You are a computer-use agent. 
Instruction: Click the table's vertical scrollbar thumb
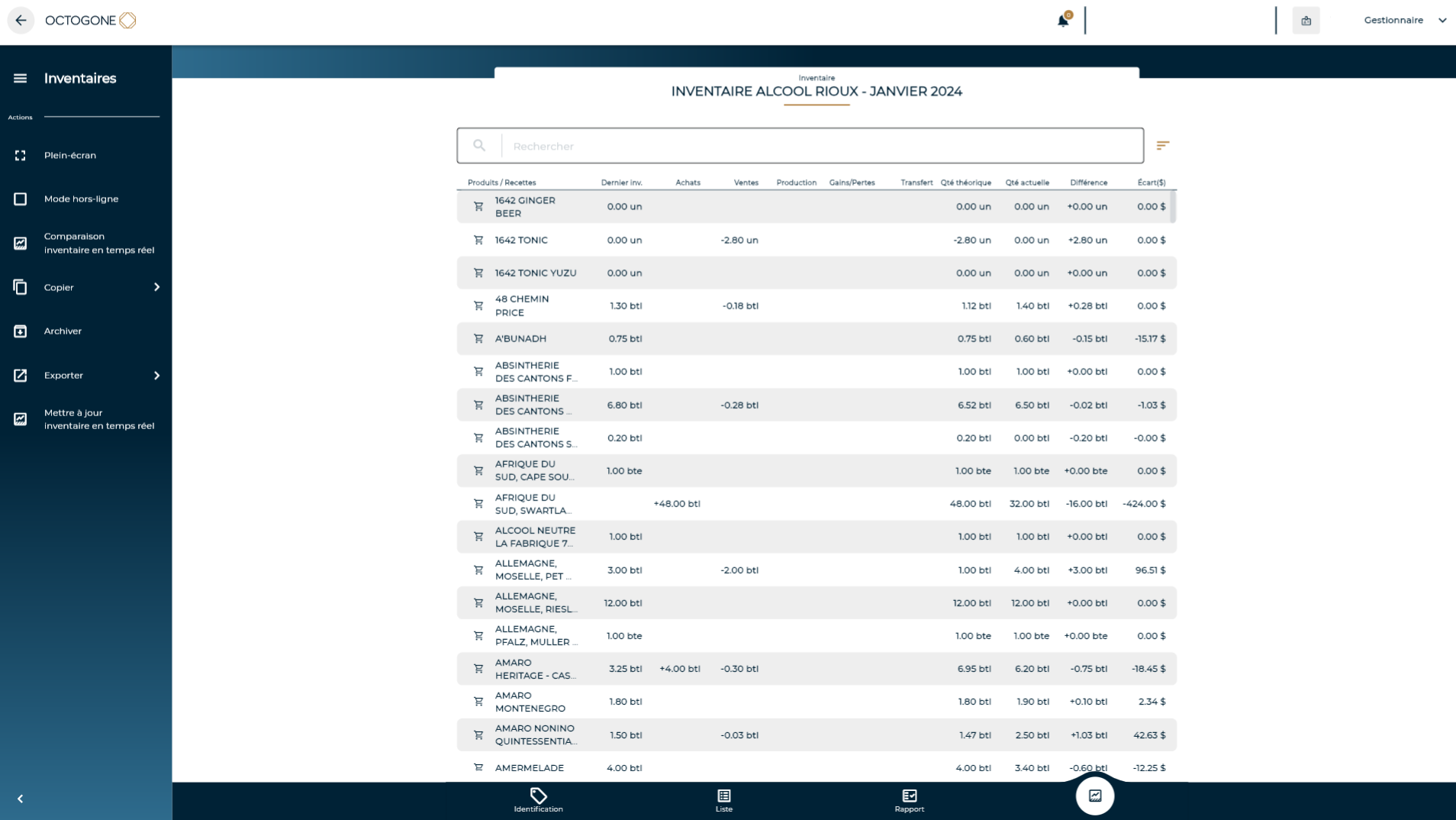1173,206
